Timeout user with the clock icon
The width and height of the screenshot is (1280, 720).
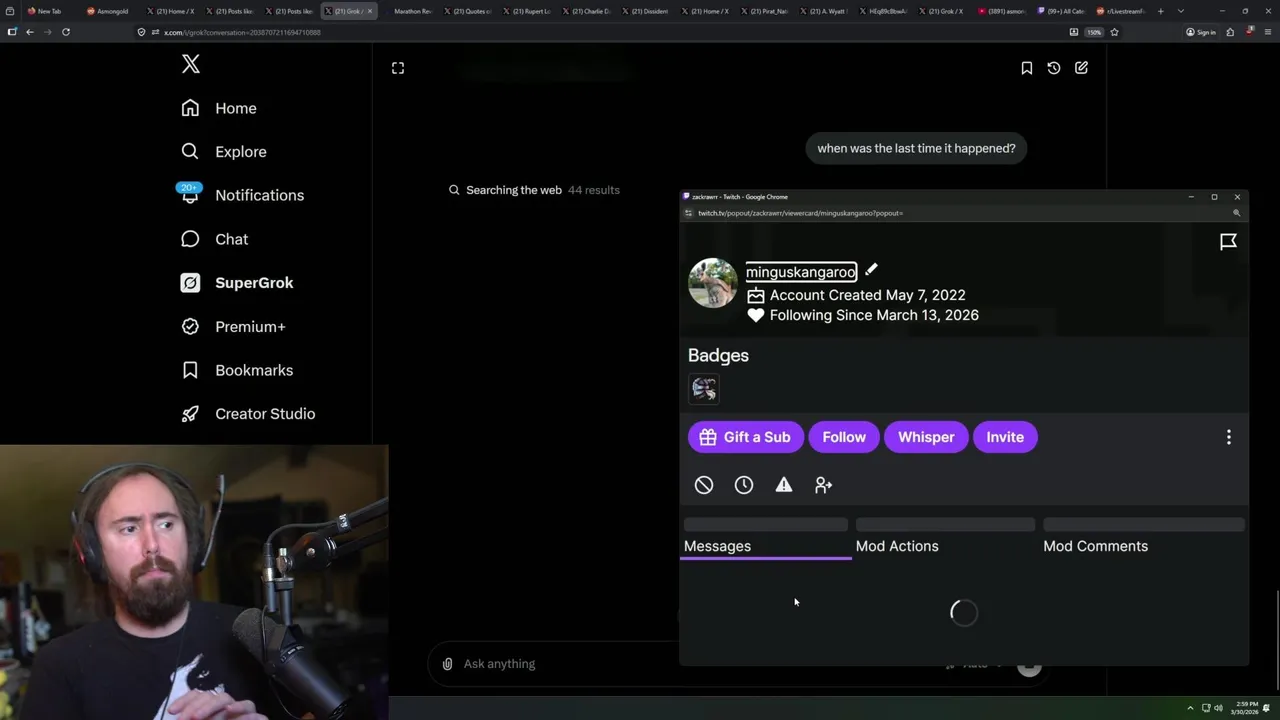744,485
